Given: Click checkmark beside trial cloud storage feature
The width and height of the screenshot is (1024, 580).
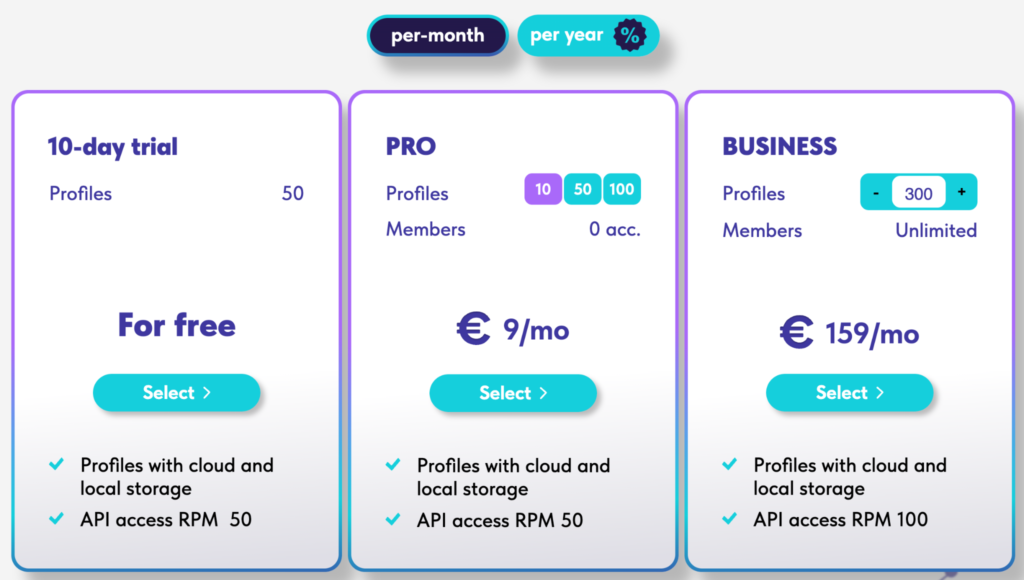Looking at the screenshot, I should pos(57,465).
